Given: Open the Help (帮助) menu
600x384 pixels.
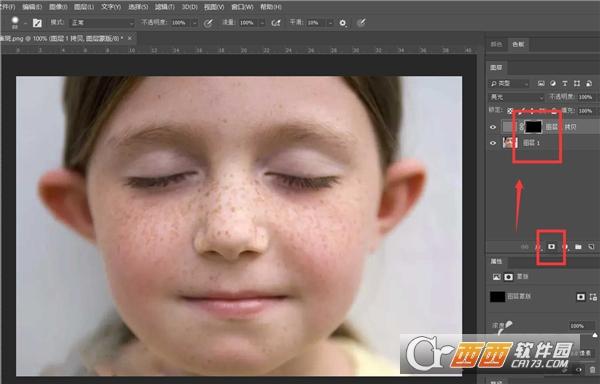Looking at the screenshot, I should coord(271,7).
